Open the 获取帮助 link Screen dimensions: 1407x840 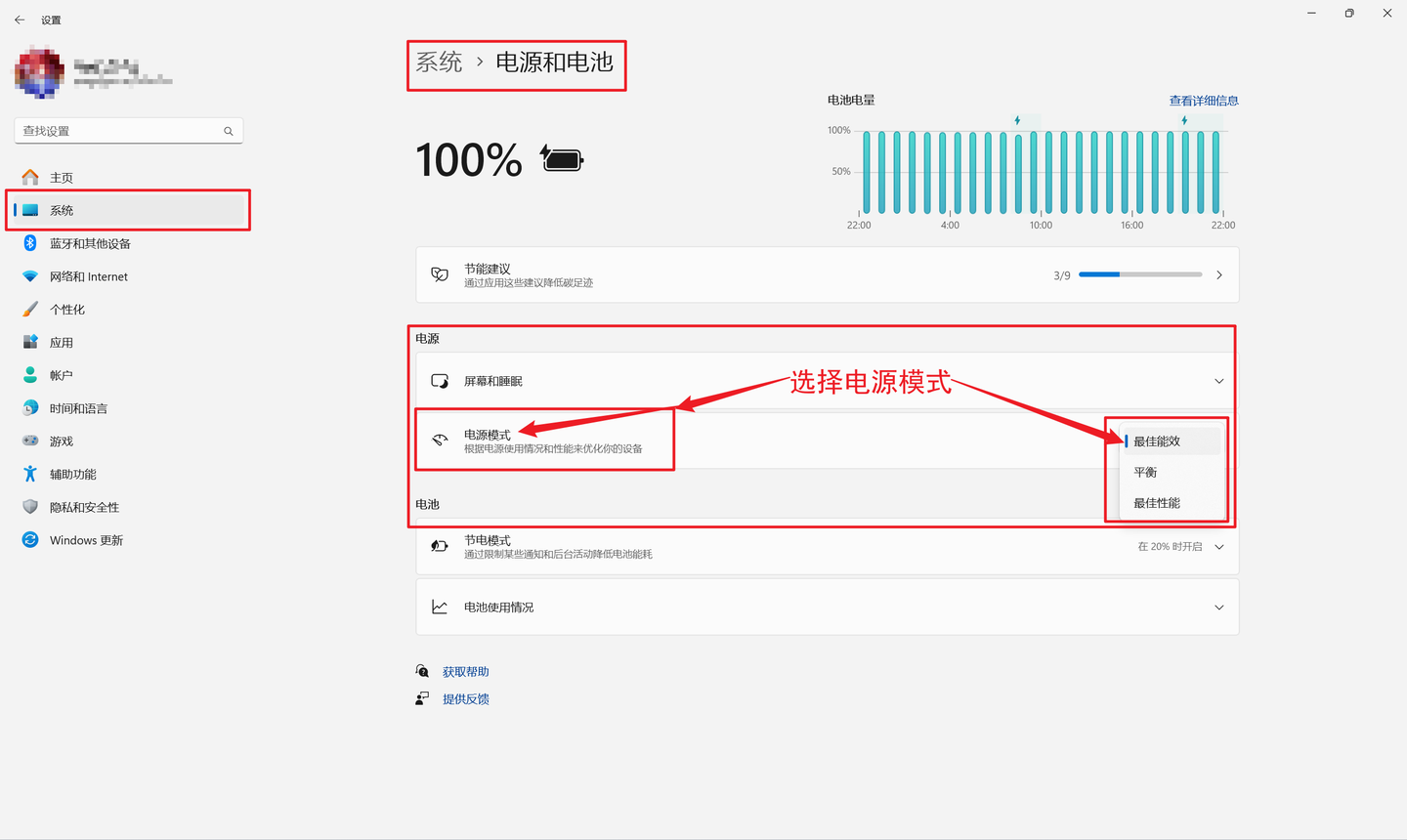pyautogui.click(x=465, y=672)
